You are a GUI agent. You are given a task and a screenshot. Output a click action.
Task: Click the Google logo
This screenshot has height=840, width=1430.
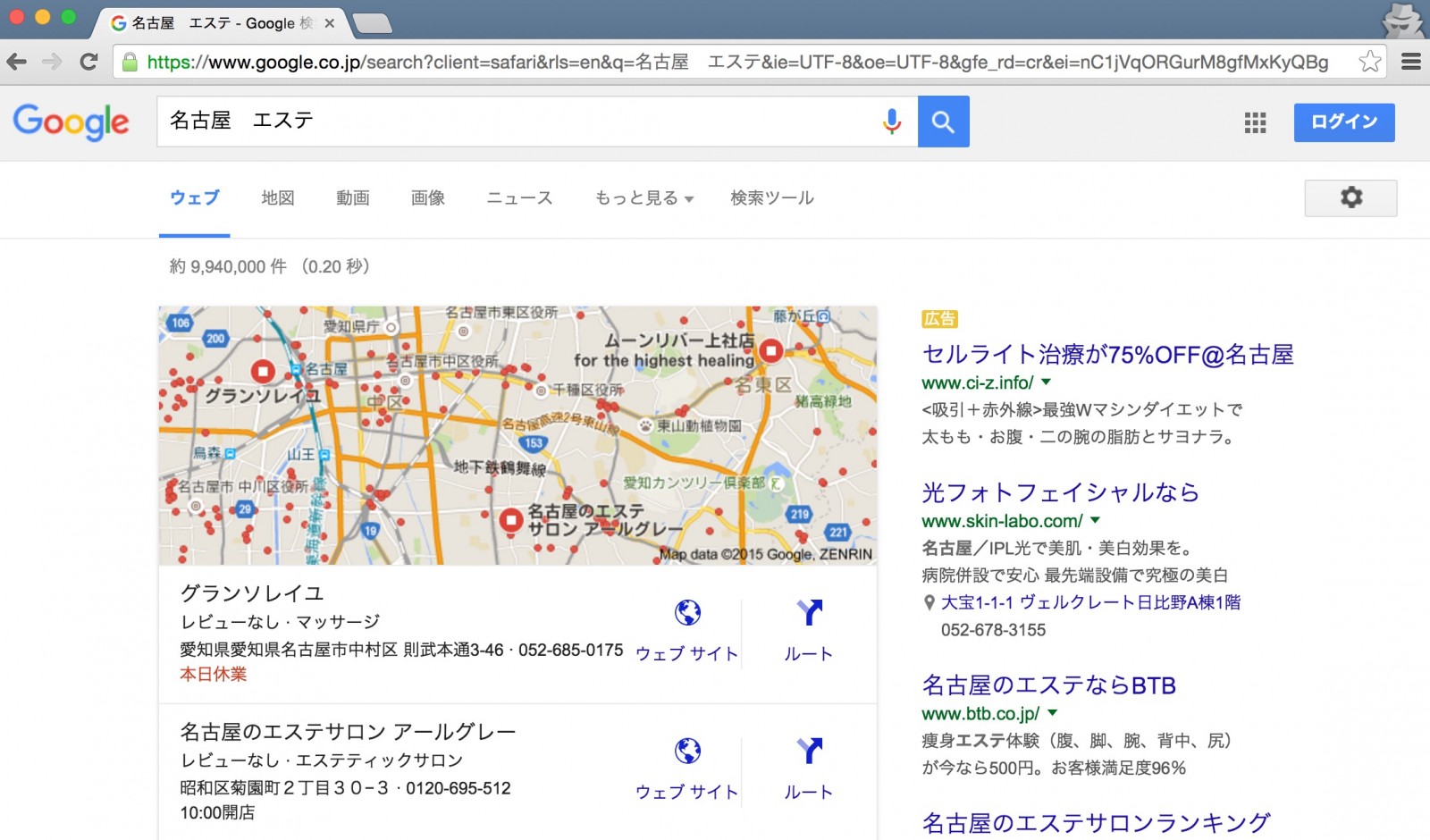click(71, 122)
